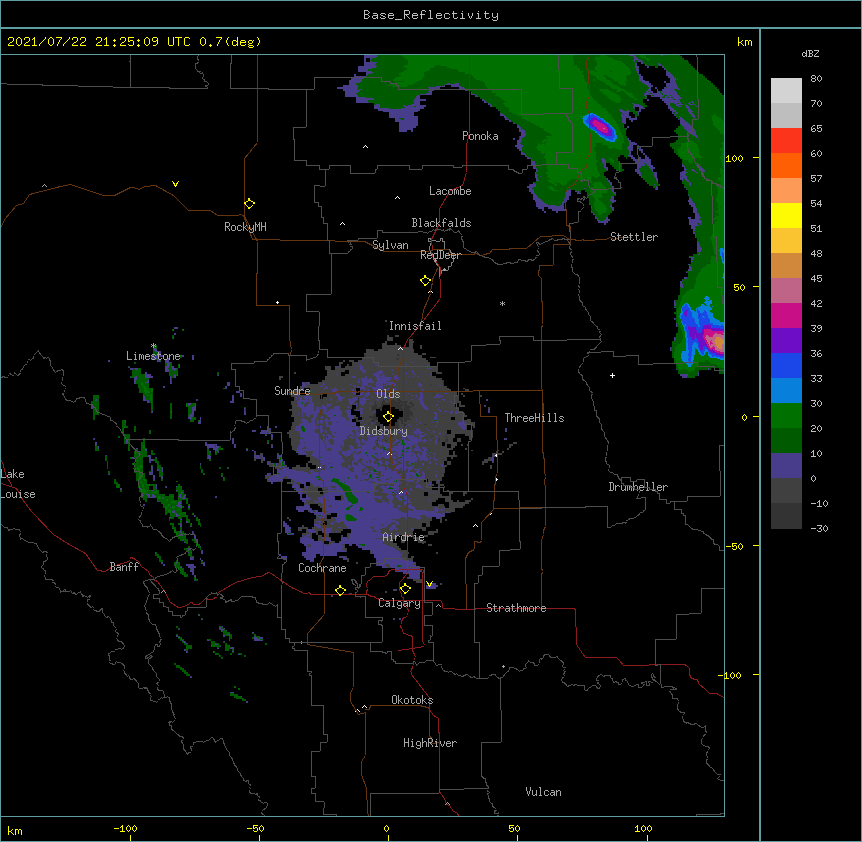Image resolution: width=862 pixels, height=842 pixels.
Task: Click the asterisk marker east of Innisfail
Action: click(502, 303)
